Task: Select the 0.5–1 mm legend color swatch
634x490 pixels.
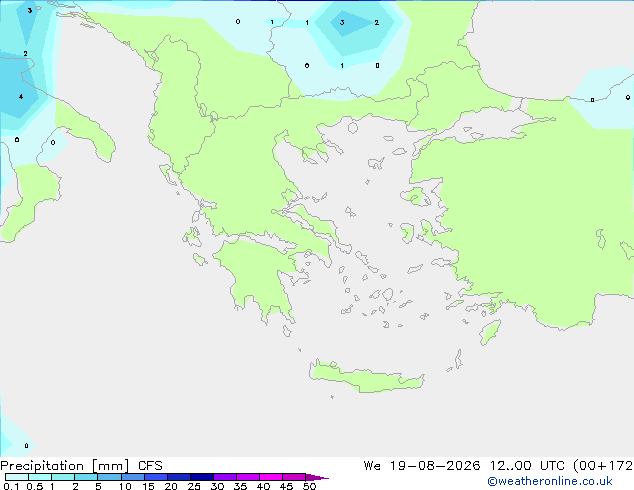Action: tap(40, 477)
